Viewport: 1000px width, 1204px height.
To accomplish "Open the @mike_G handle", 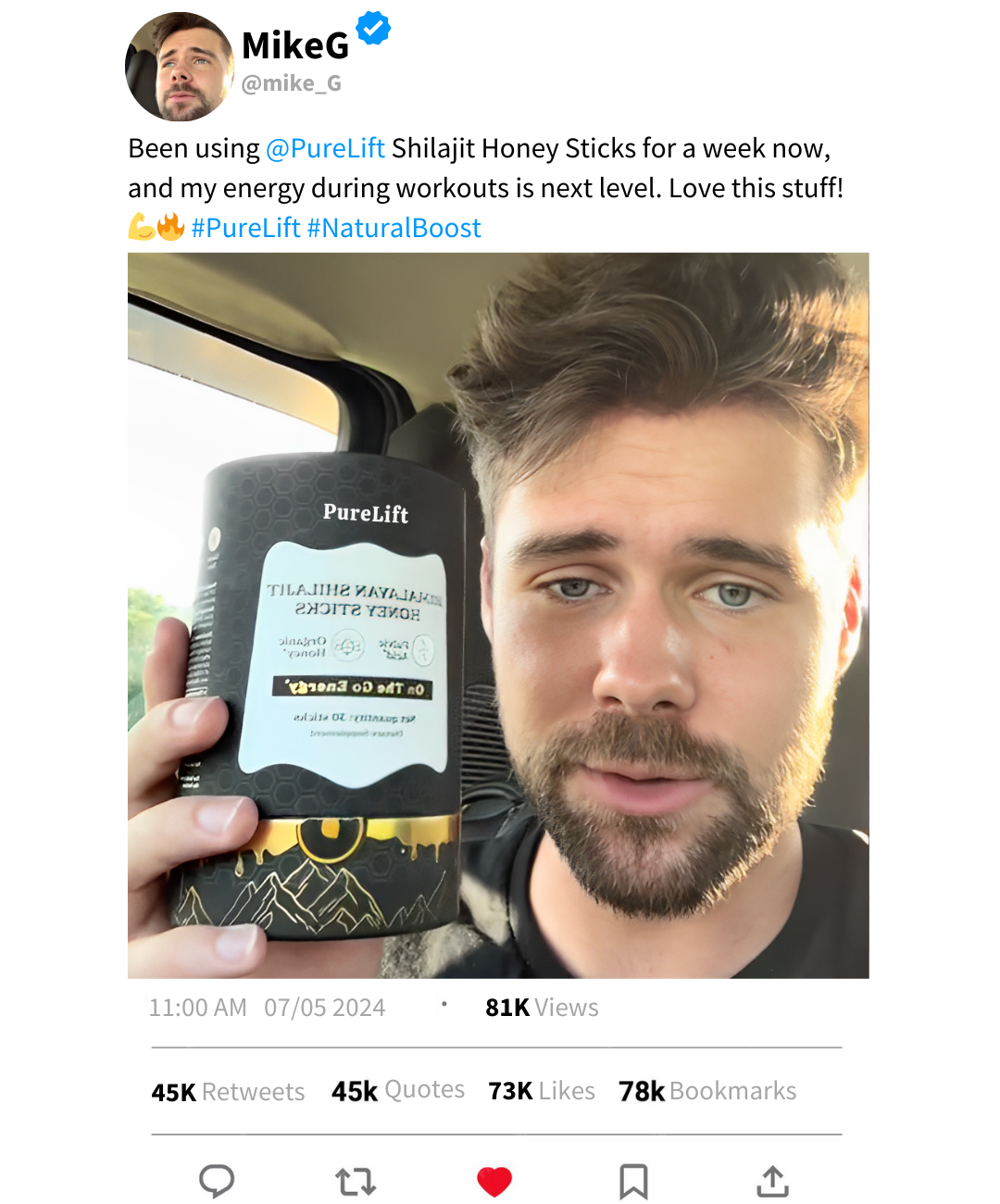I will click(292, 83).
